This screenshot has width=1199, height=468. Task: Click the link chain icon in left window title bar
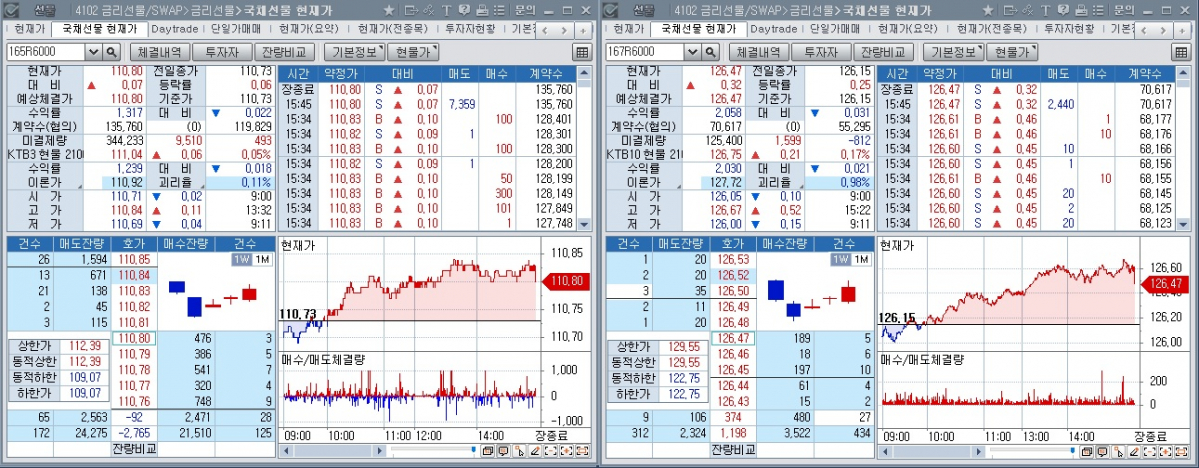pos(428,11)
